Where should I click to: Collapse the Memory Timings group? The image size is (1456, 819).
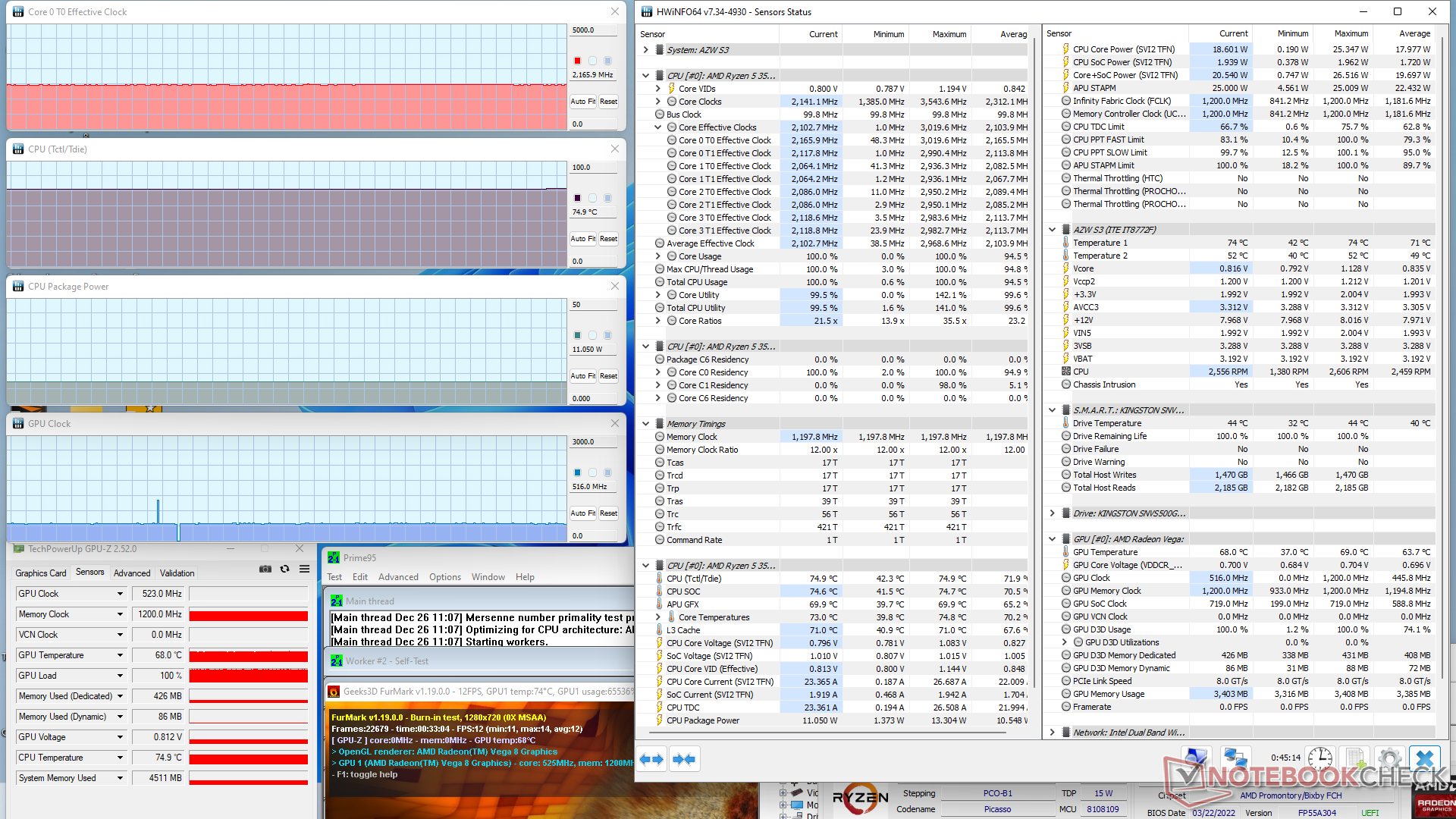click(646, 424)
